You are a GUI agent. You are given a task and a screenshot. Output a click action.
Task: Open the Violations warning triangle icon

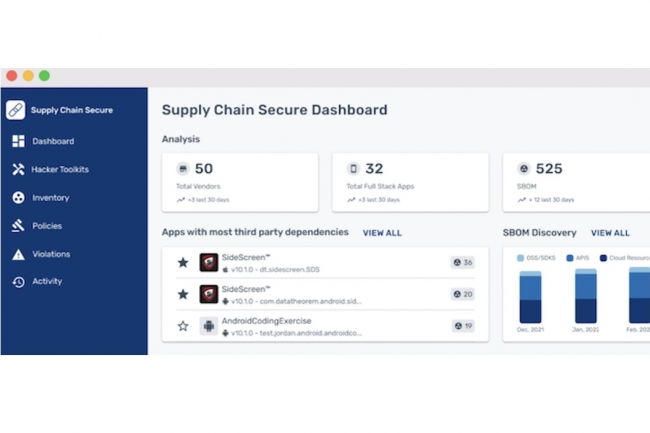coord(18,254)
